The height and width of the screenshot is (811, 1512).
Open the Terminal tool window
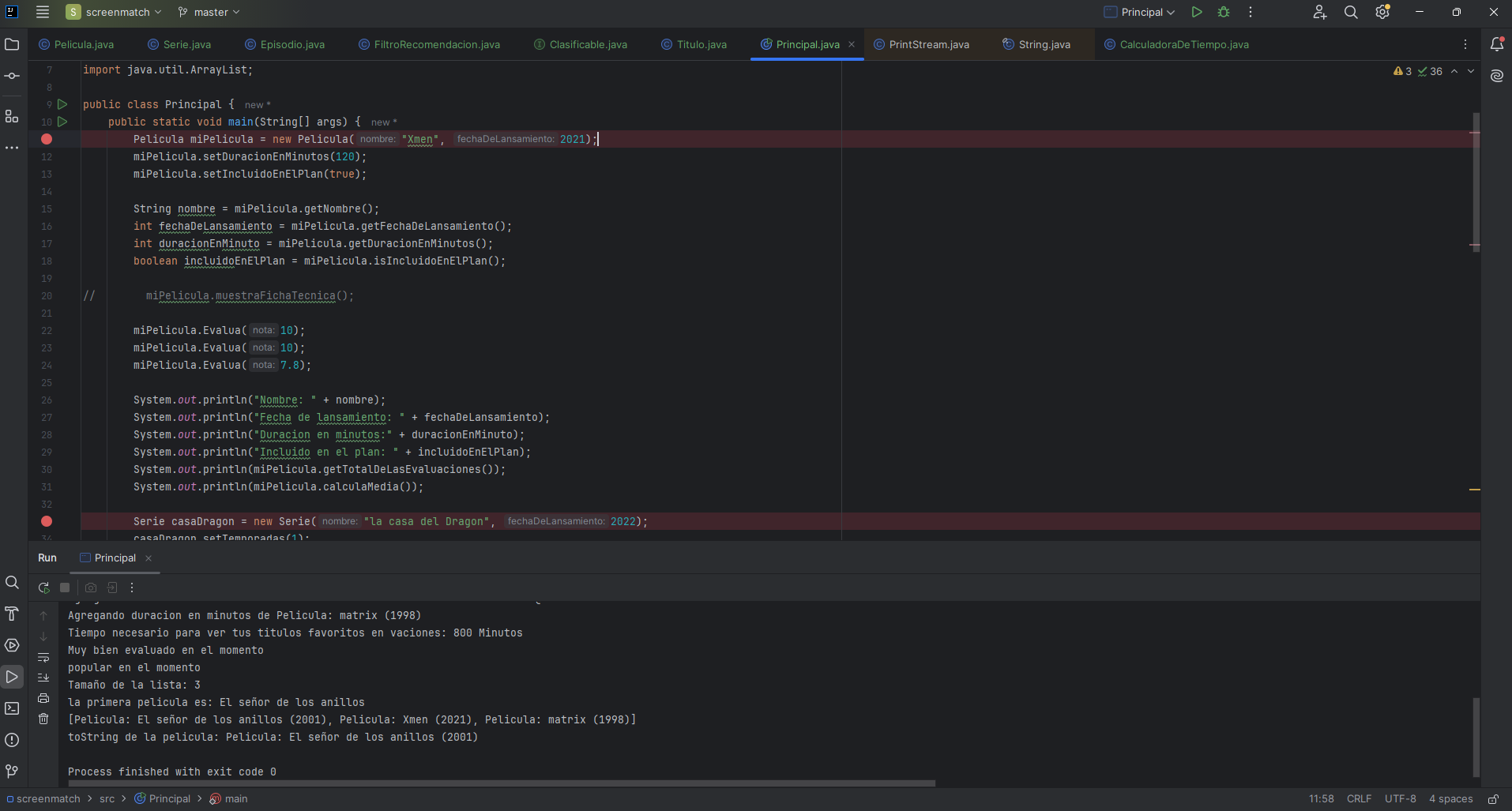[12, 708]
